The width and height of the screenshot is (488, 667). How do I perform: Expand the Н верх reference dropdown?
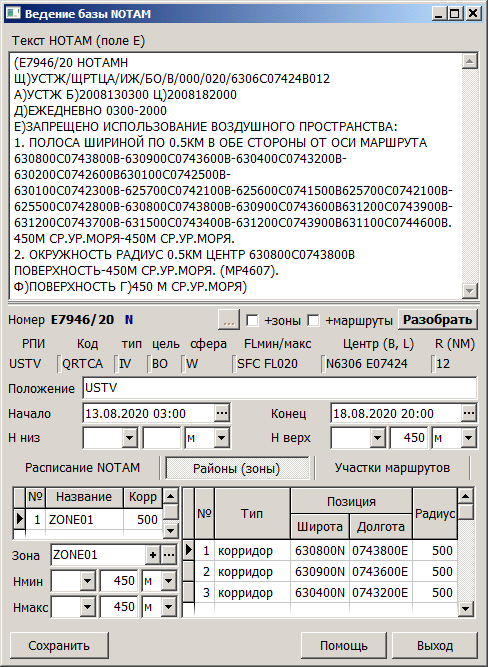(377, 438)
